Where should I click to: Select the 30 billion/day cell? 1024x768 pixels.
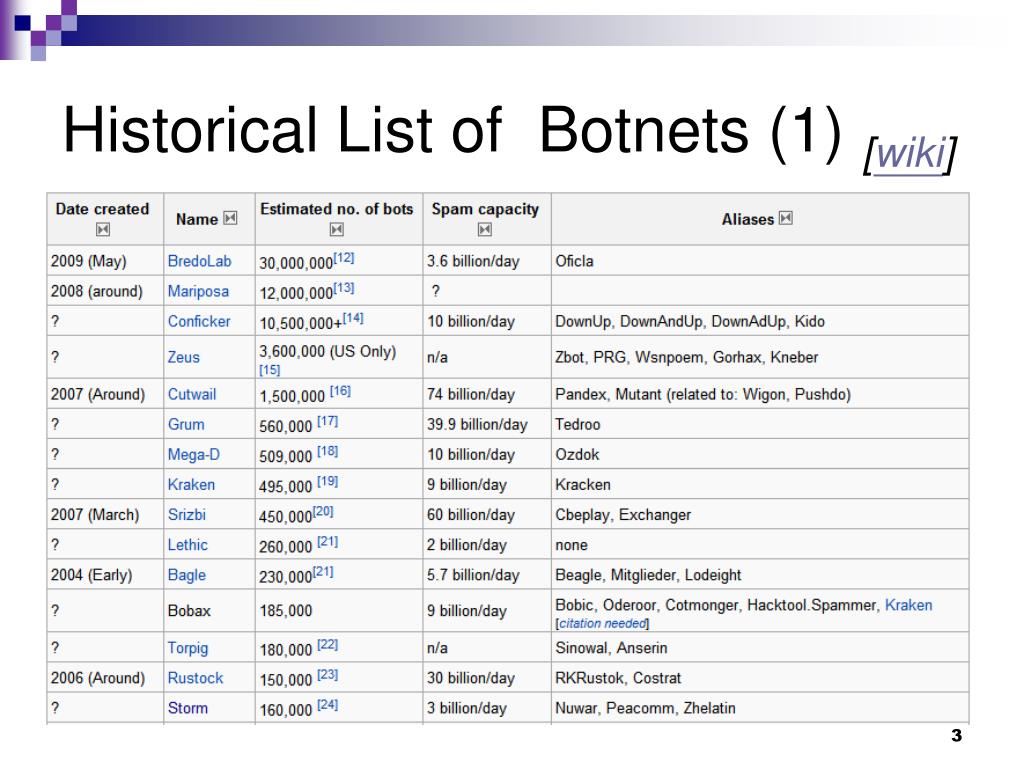[487, 678]
